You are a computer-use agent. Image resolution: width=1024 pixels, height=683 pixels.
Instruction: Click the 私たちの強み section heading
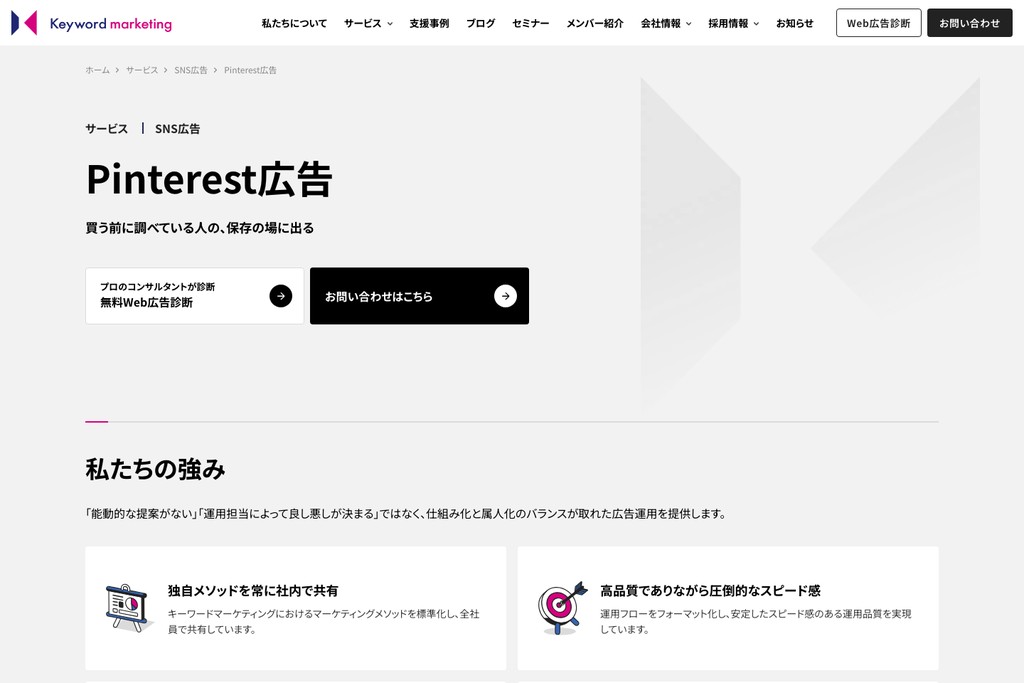tap(155, 469)
